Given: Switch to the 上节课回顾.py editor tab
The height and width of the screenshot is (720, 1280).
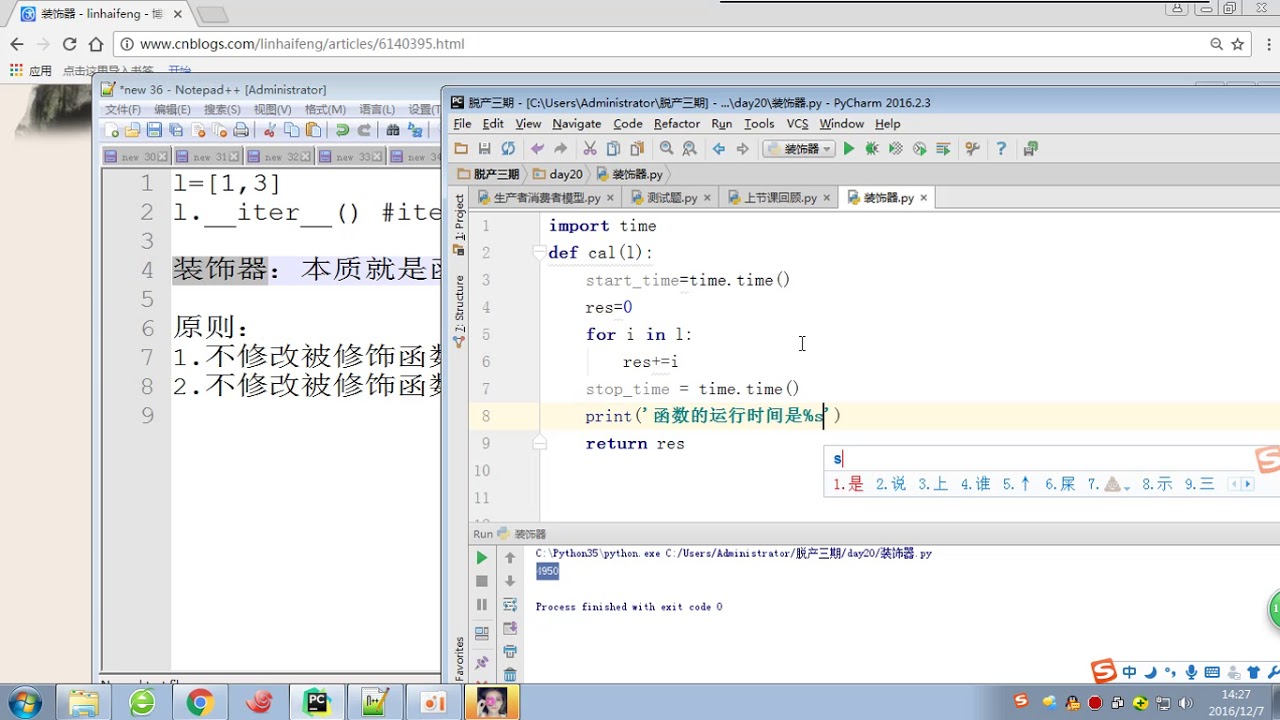Looking at the screenshot, I should click(780, 198).
